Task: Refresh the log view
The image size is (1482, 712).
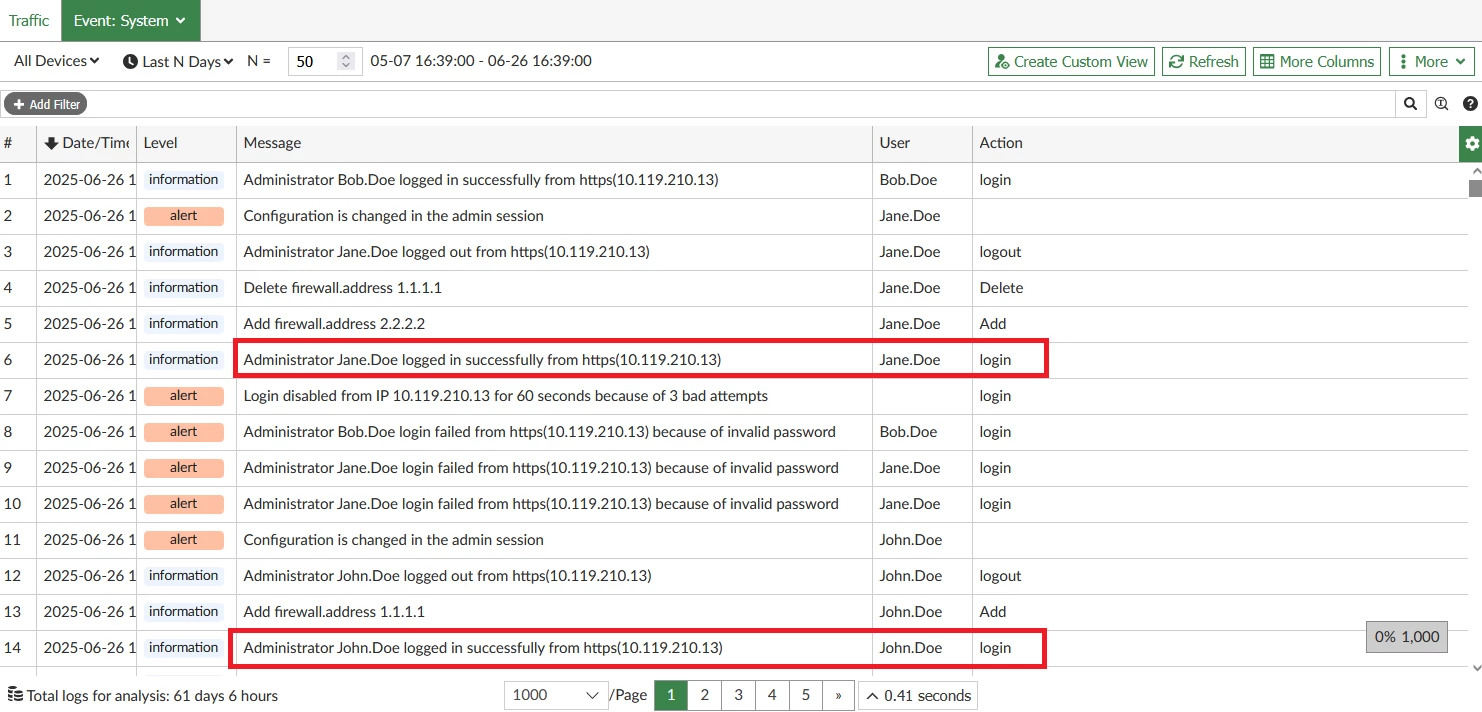Action: point(1204,61)
